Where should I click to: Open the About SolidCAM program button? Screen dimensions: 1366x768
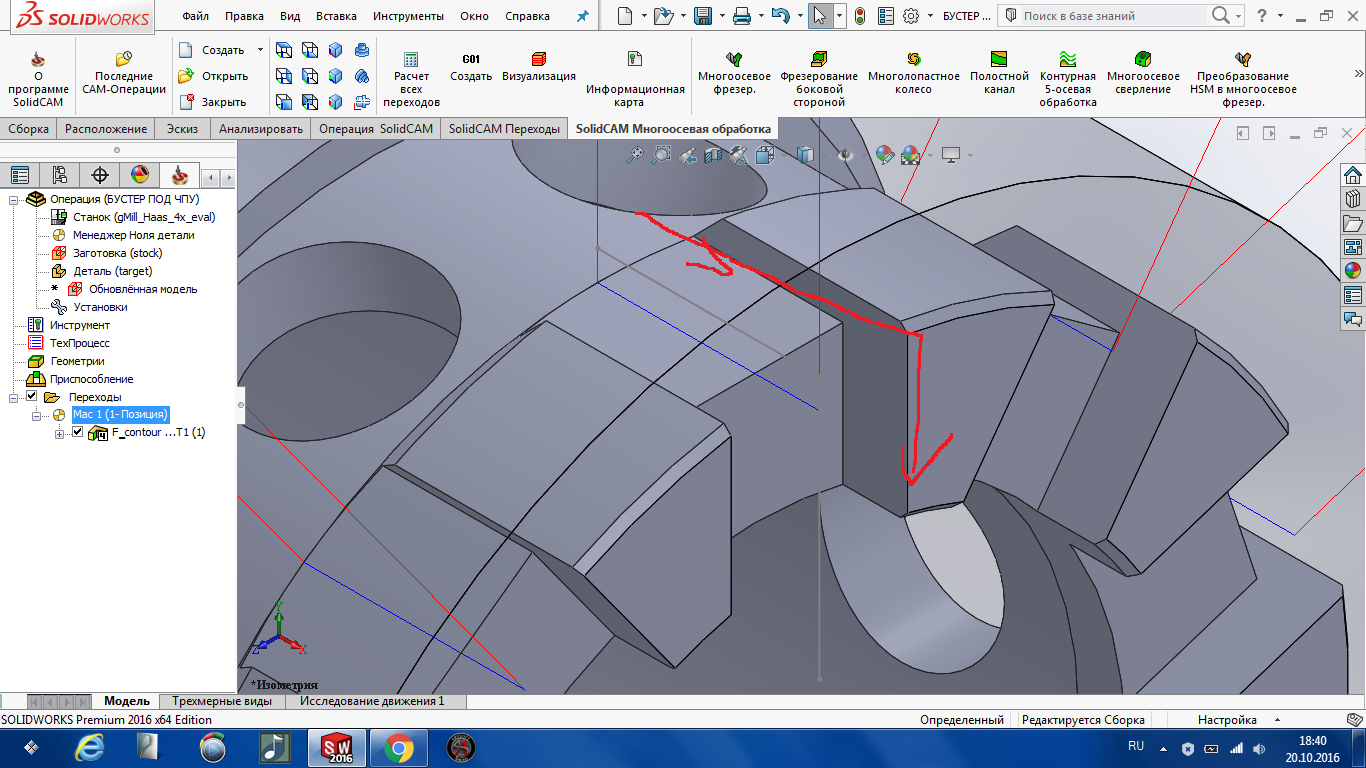(x=38, y=78)
